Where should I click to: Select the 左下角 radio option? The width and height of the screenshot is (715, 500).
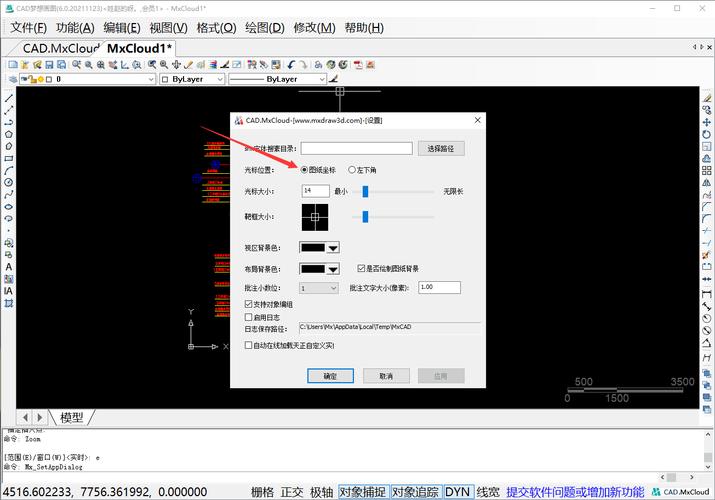(352, 170)
